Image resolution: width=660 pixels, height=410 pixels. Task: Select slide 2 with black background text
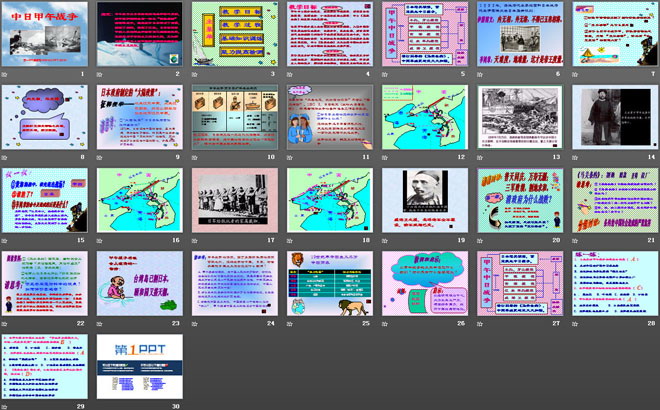tap(140, 33)
